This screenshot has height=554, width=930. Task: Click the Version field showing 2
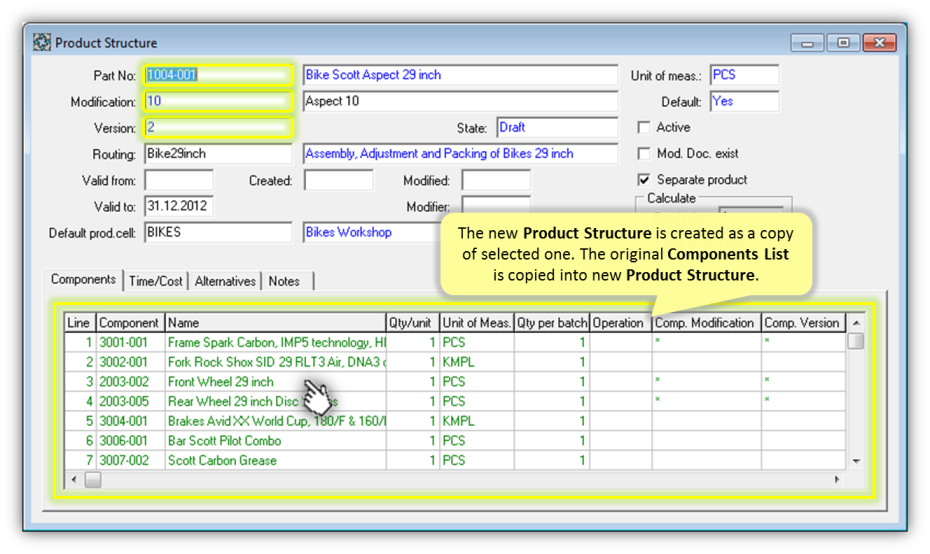[x=218, y=127]
